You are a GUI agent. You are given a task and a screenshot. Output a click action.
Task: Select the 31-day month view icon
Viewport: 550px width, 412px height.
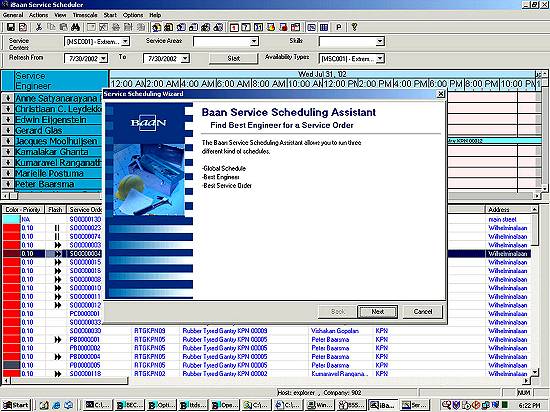[x=259, y=27]
